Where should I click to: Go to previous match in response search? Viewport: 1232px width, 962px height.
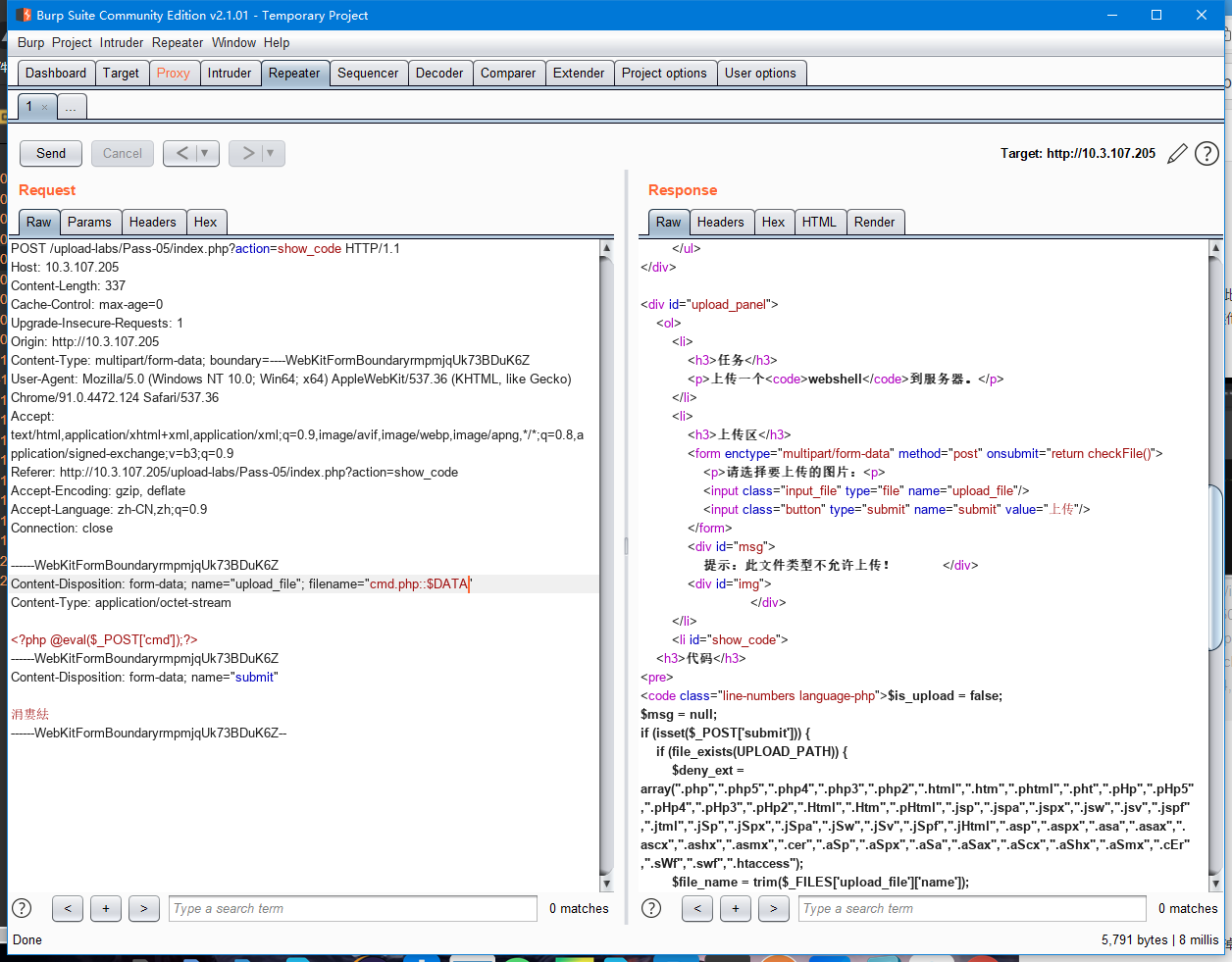697,908
